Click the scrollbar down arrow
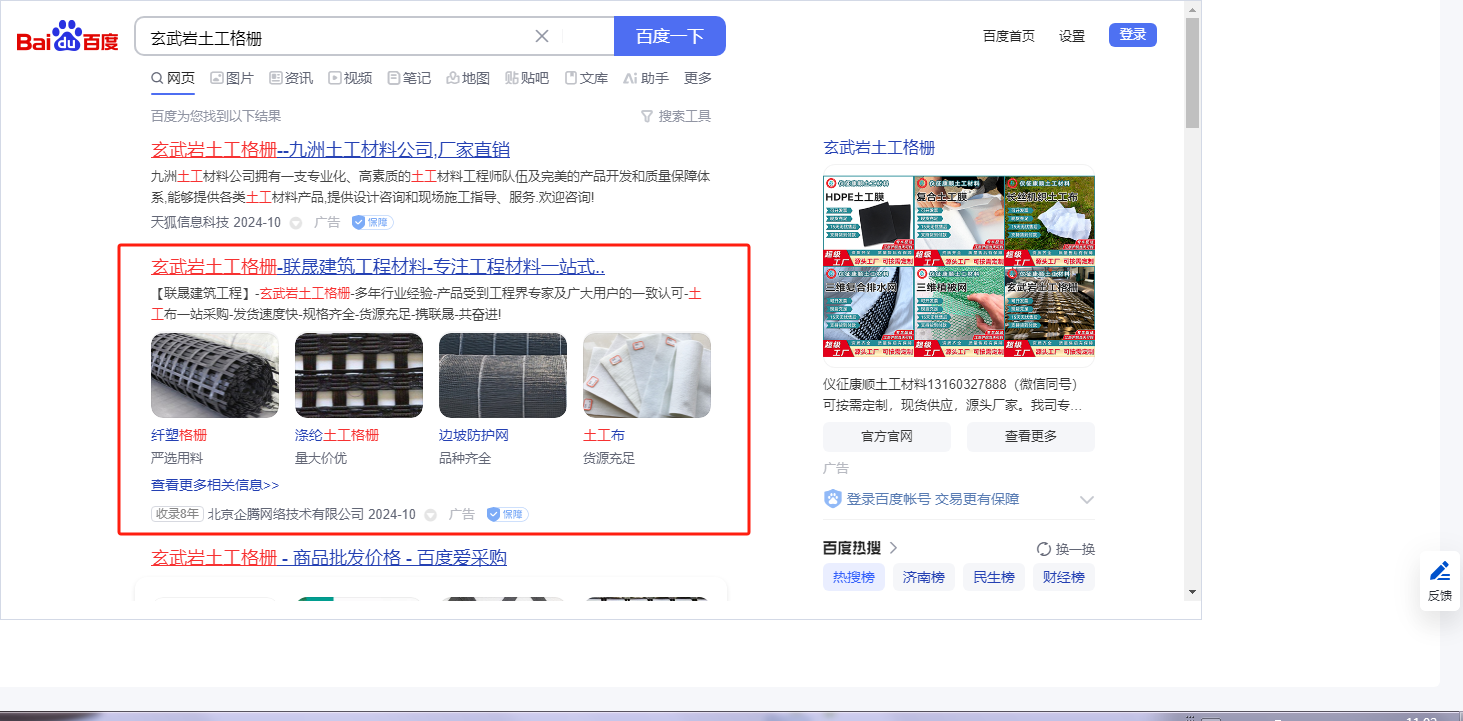Image resolution: width=1463 pixels, height=721 pixels. click(1192, 591)
